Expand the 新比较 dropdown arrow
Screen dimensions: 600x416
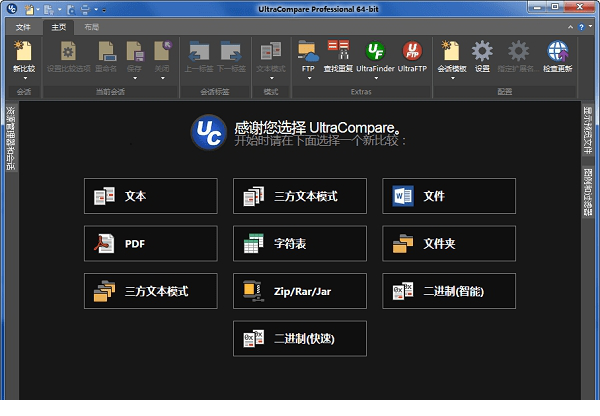click(25, 78)
